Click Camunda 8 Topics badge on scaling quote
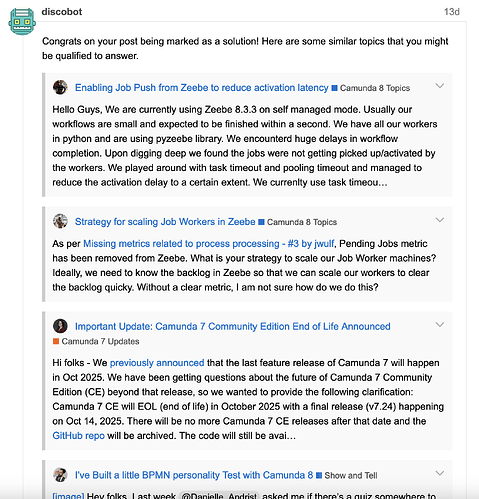Image resolution: width=479 pixels, height=499 pixels. coord(298,222)
